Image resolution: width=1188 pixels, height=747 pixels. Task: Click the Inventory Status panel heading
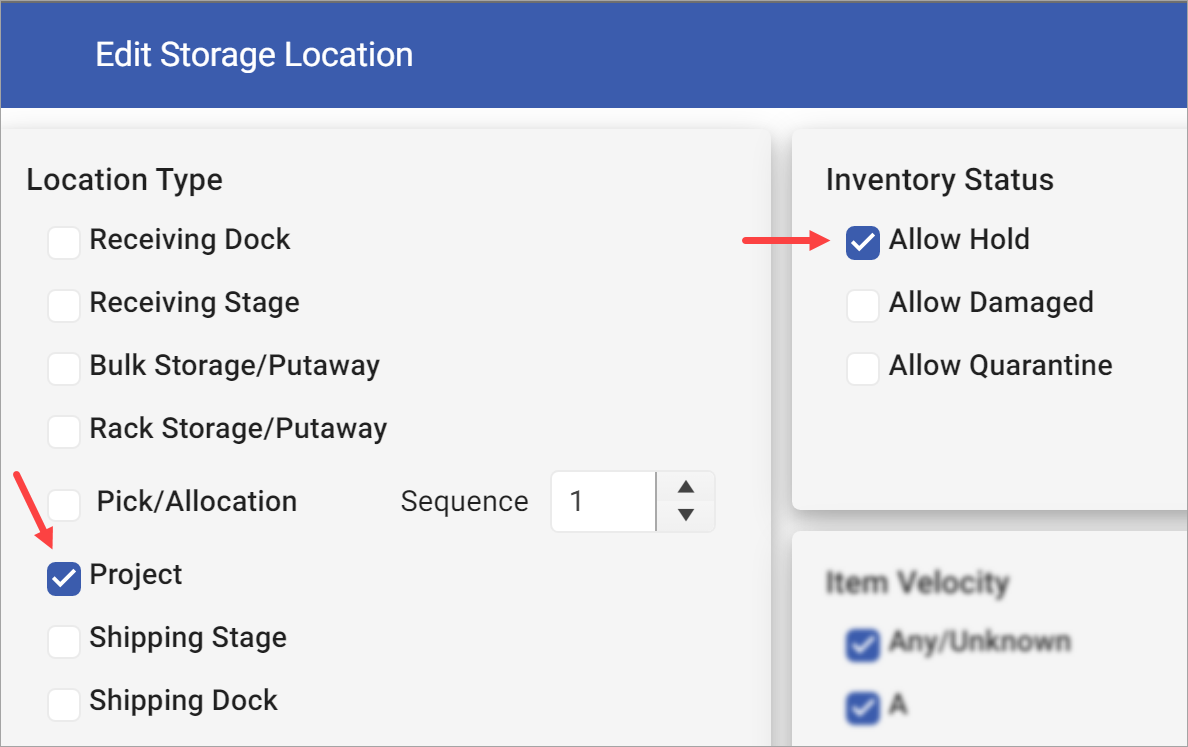(940, 180)
